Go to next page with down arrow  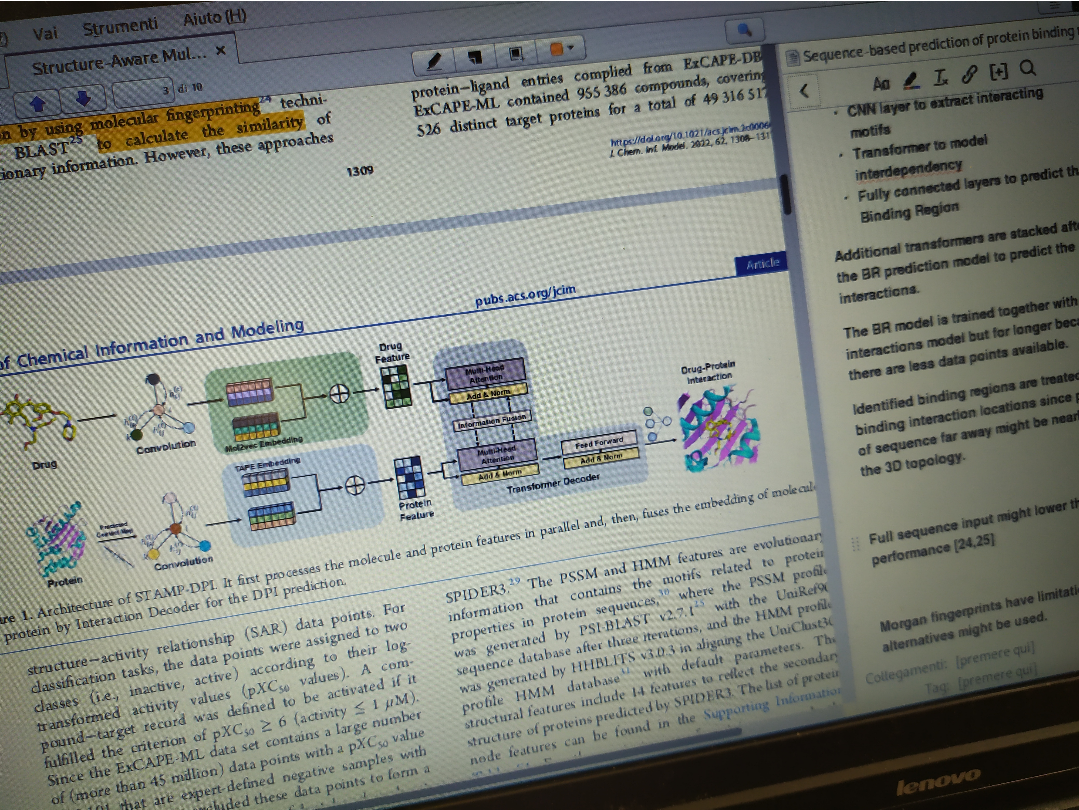pyautogui.click(x=83, y=98)
